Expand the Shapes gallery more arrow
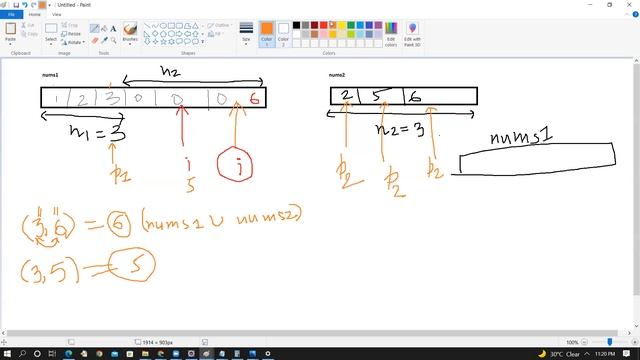This screenshot has height=360, width=640. (x=202, y=42)
